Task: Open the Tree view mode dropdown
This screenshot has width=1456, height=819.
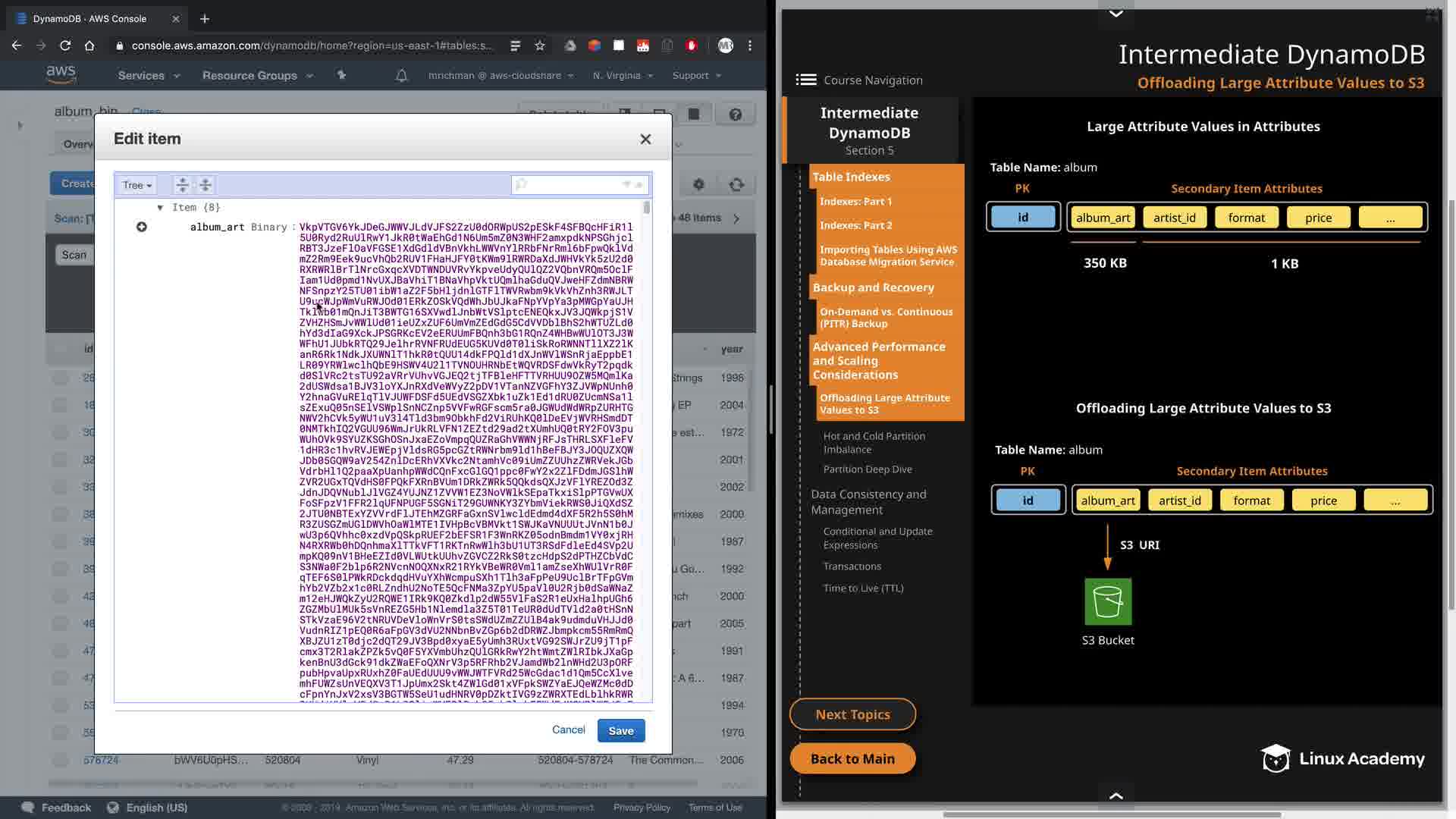Action: click(137, 185)
